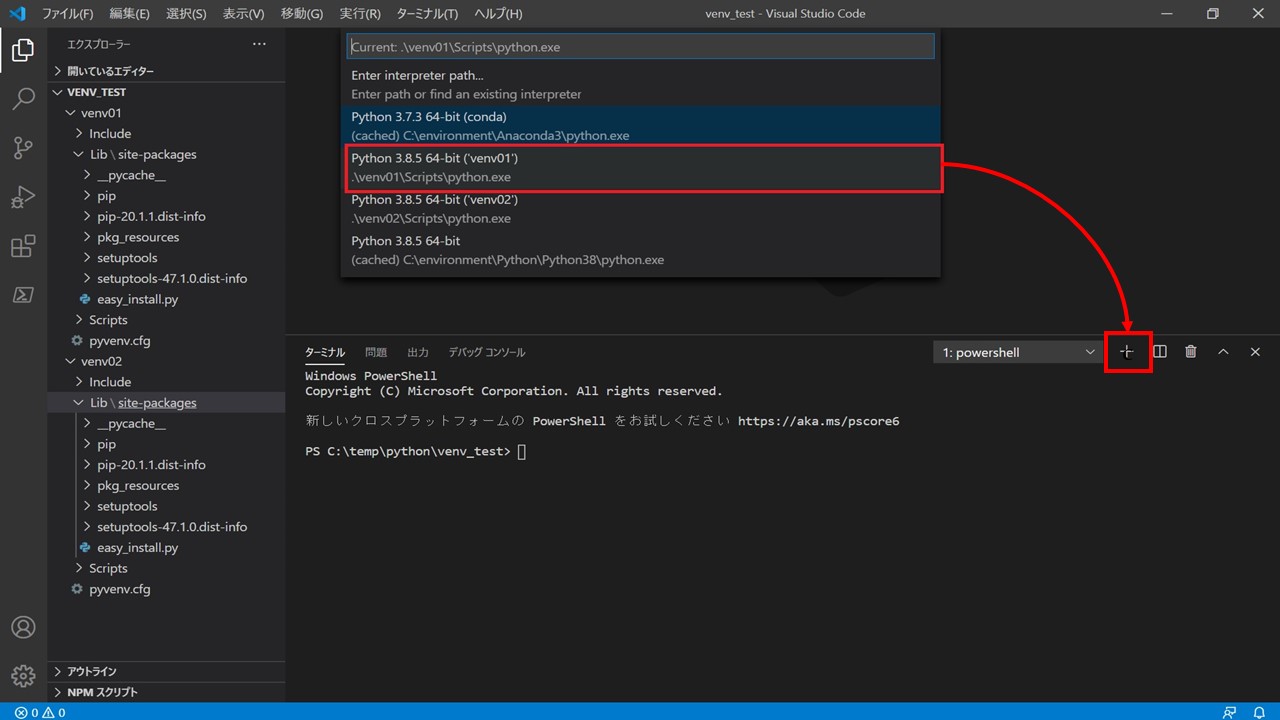Switch to the 出力 tab
Viewport: 1280px width, 720px height.
418,351
